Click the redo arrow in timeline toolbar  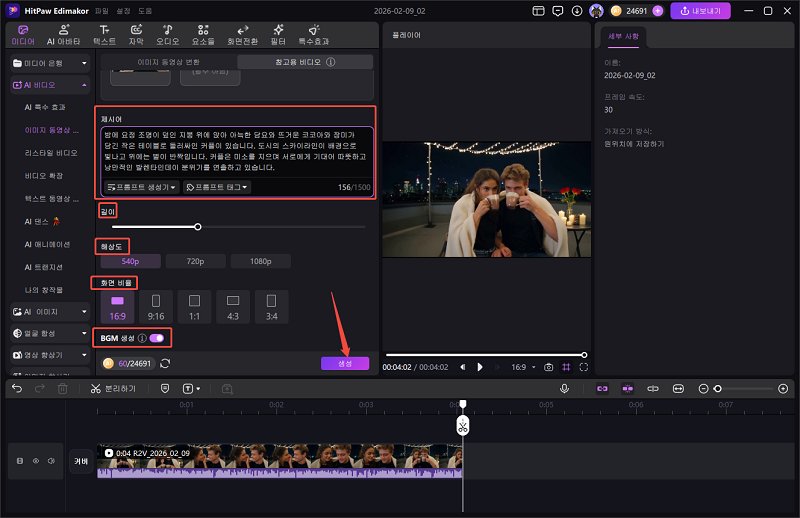pos(40,389)
